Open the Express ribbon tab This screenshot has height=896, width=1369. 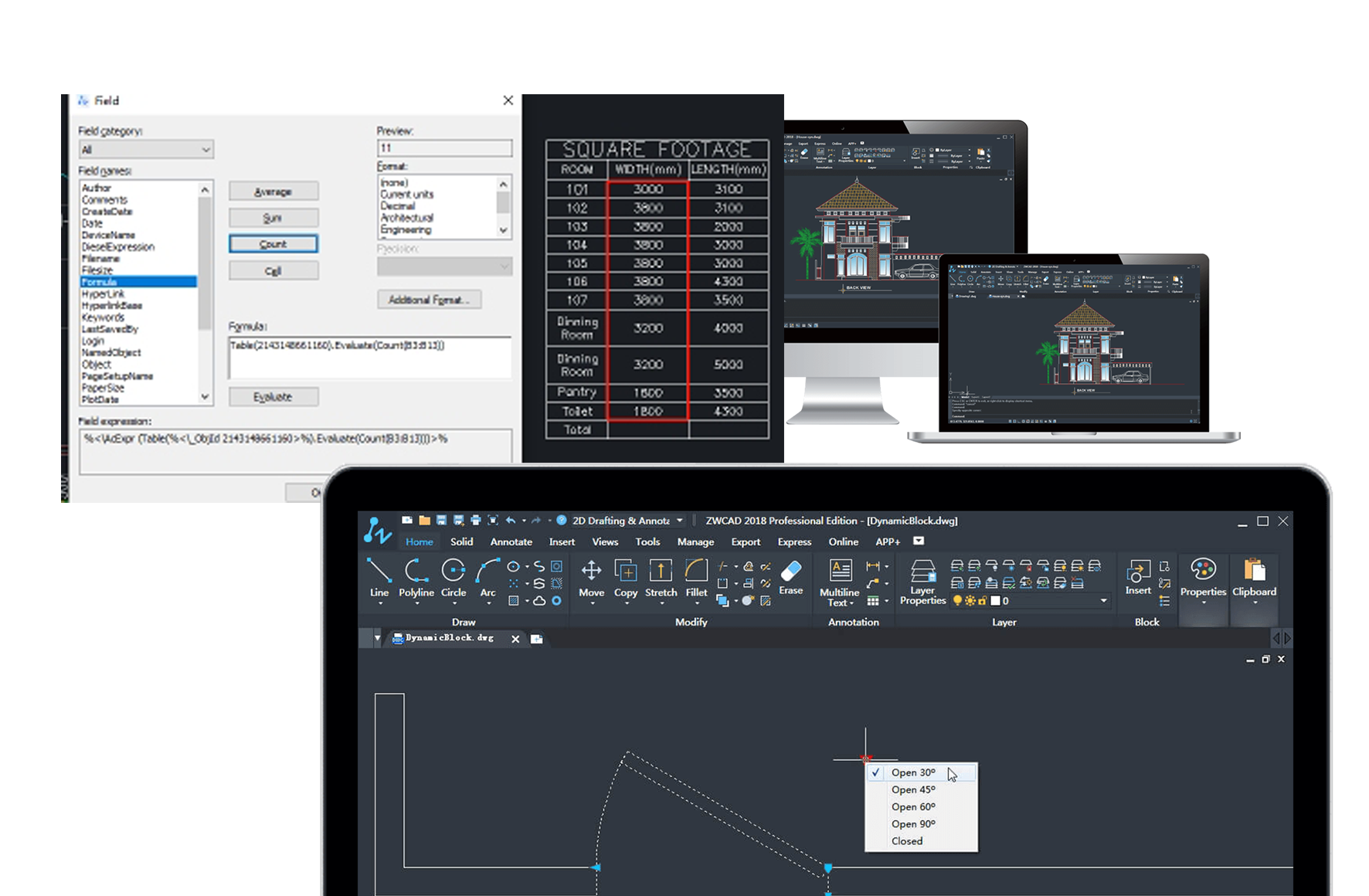point(794,541)
